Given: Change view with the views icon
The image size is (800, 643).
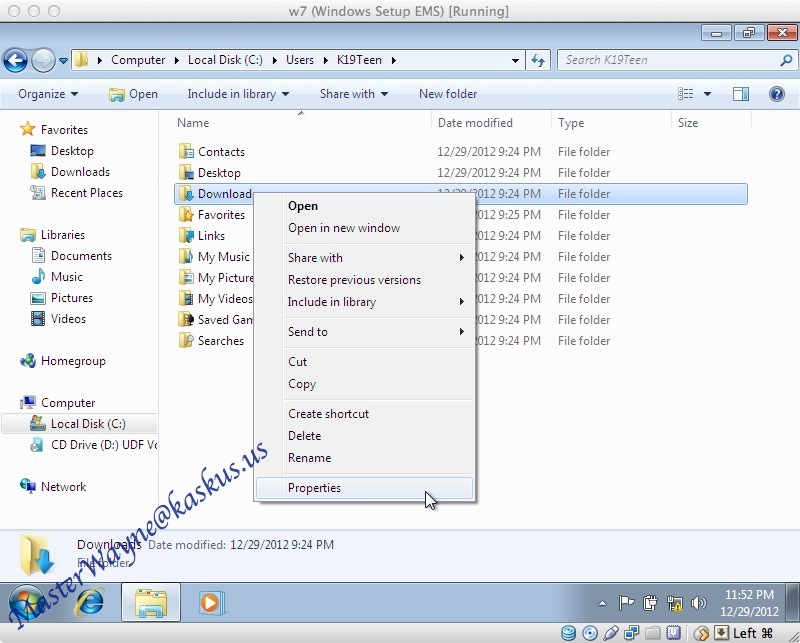Looking at the screenshot, I should point(685,94).
